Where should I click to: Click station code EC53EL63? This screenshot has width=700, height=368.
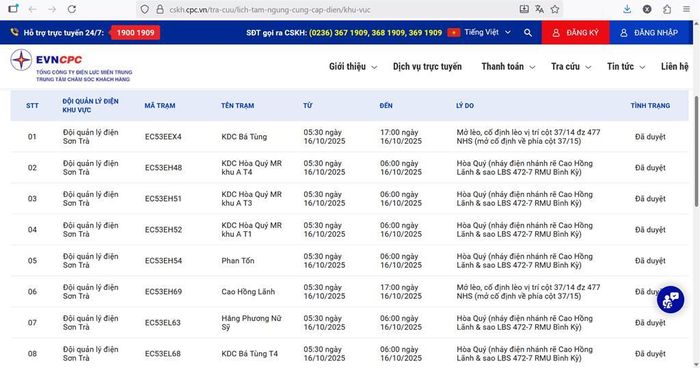[x=162, y=323]
